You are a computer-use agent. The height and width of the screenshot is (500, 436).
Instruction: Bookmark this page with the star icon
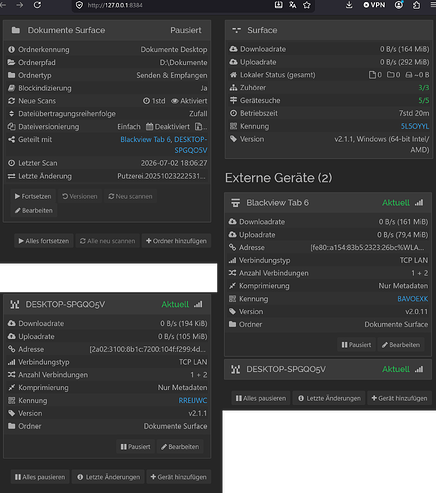coord(307,5)
